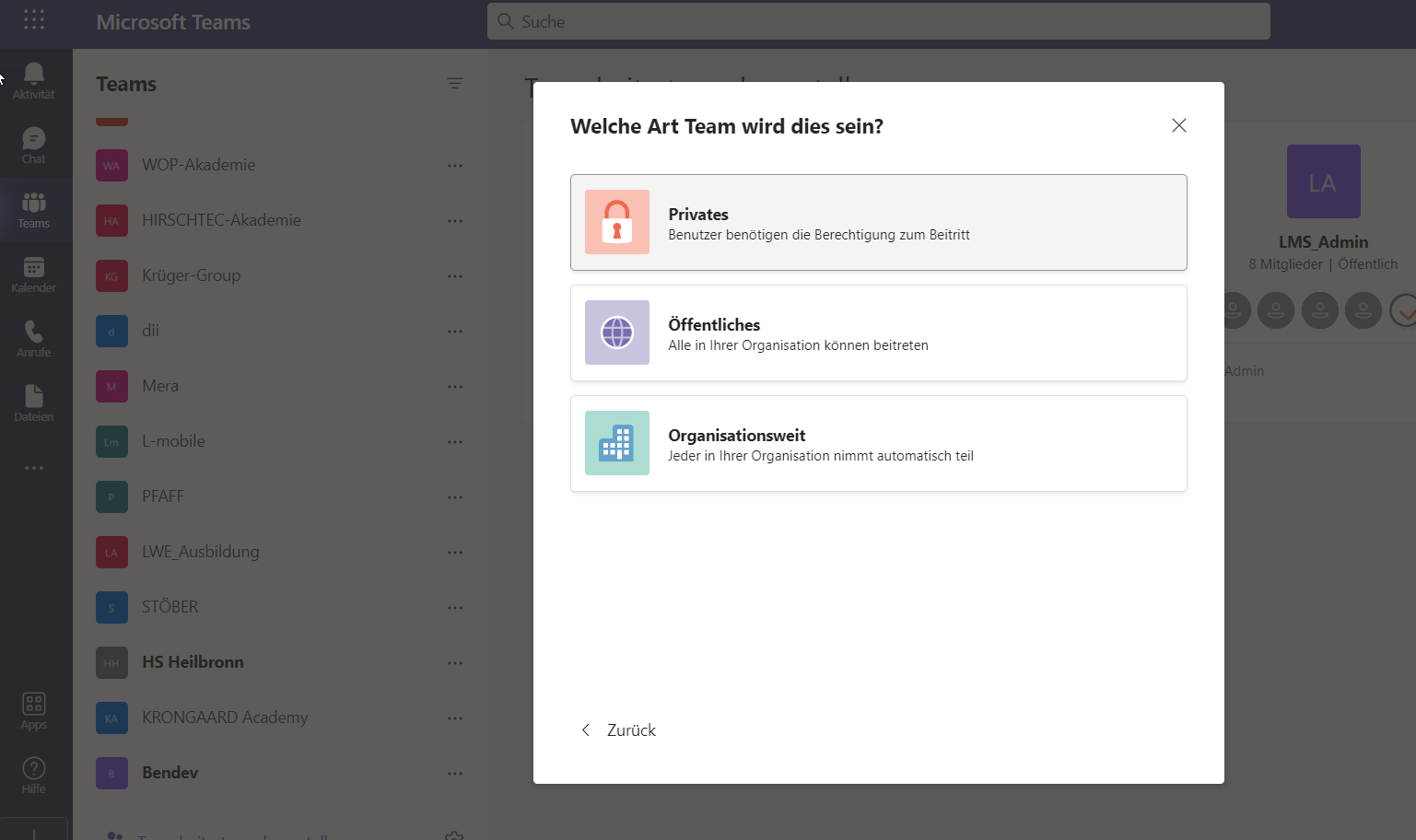This screenshot has width=1416, height=840.
Task: Open the Dateien files icon
Action: point(34,403)
